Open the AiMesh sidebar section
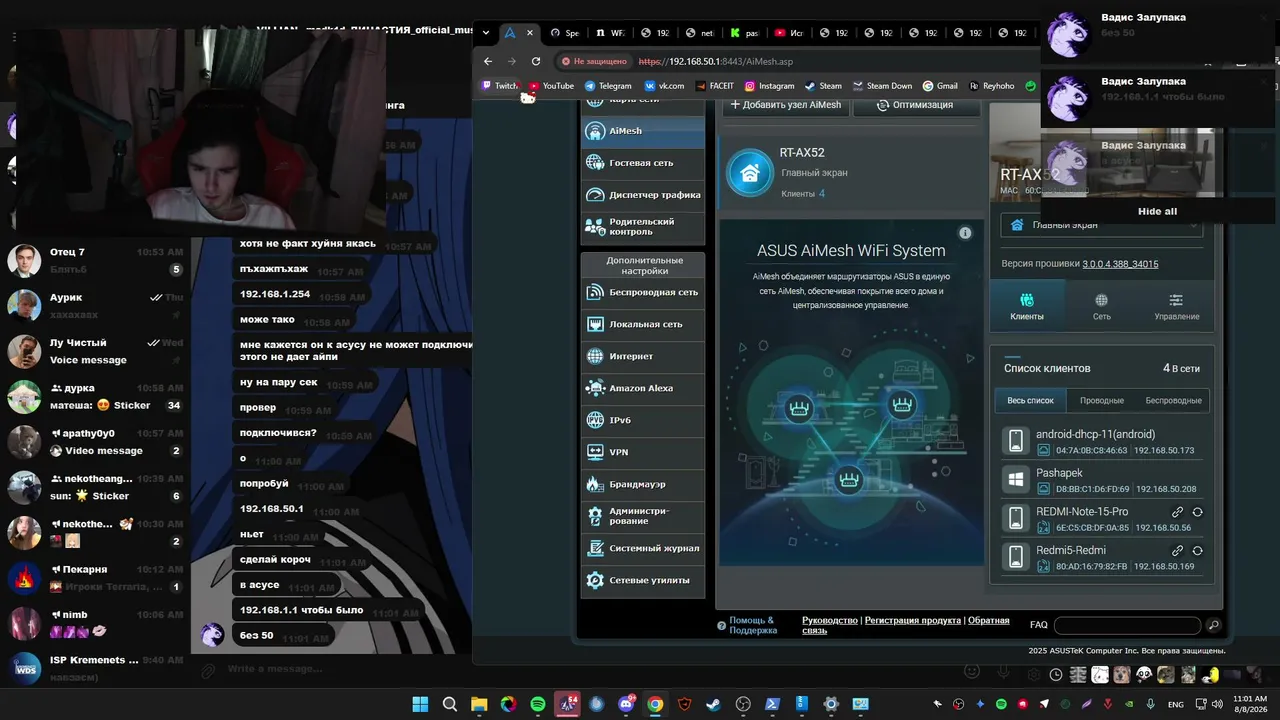Screen dimensions: 1280x720 coord(643,131)
